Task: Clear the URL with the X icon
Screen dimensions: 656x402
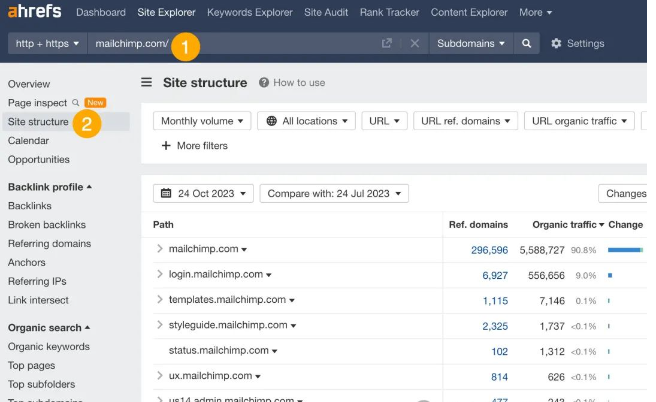Action: click(x=415, y=44)
